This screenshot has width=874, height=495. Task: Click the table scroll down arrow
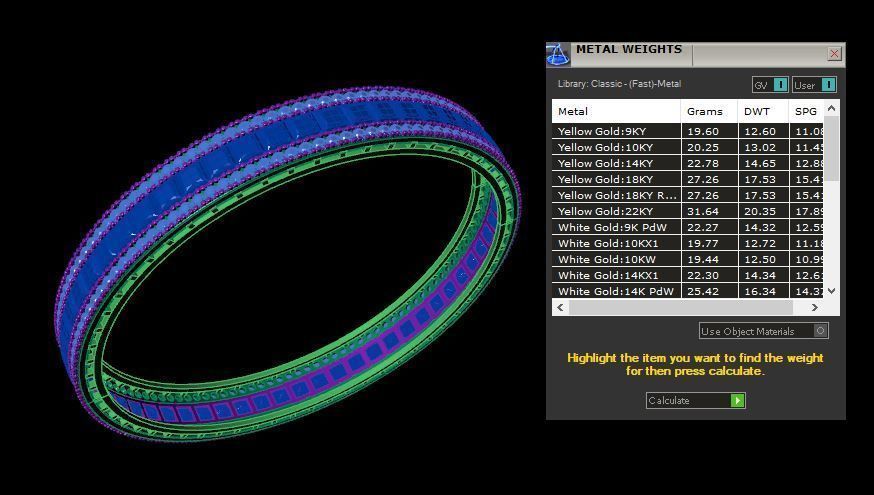click(831, 291)
